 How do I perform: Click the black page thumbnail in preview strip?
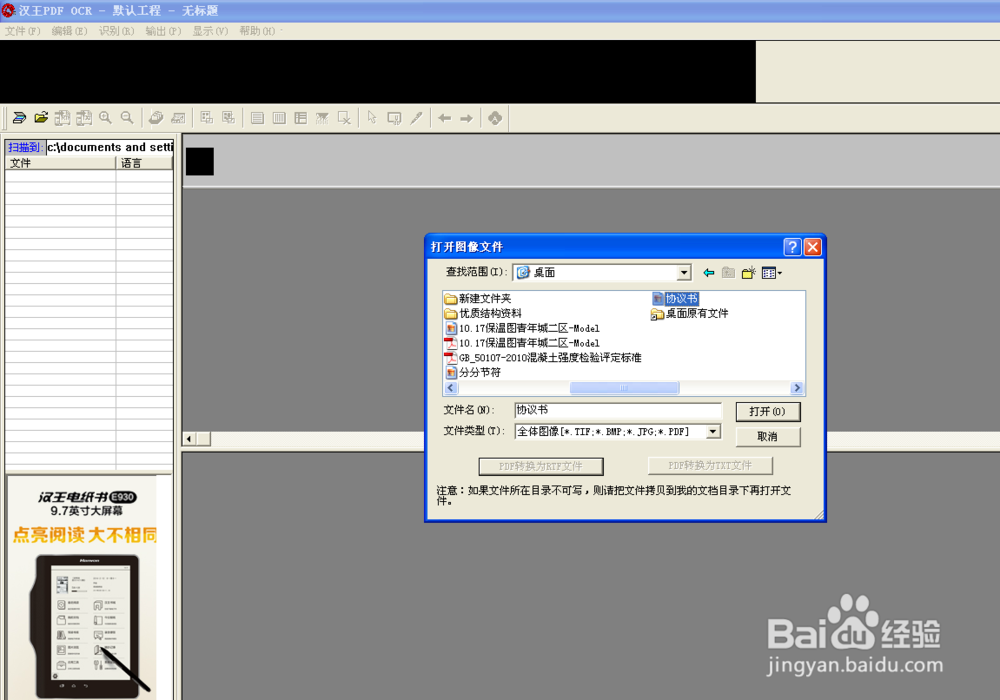point(200,161)
